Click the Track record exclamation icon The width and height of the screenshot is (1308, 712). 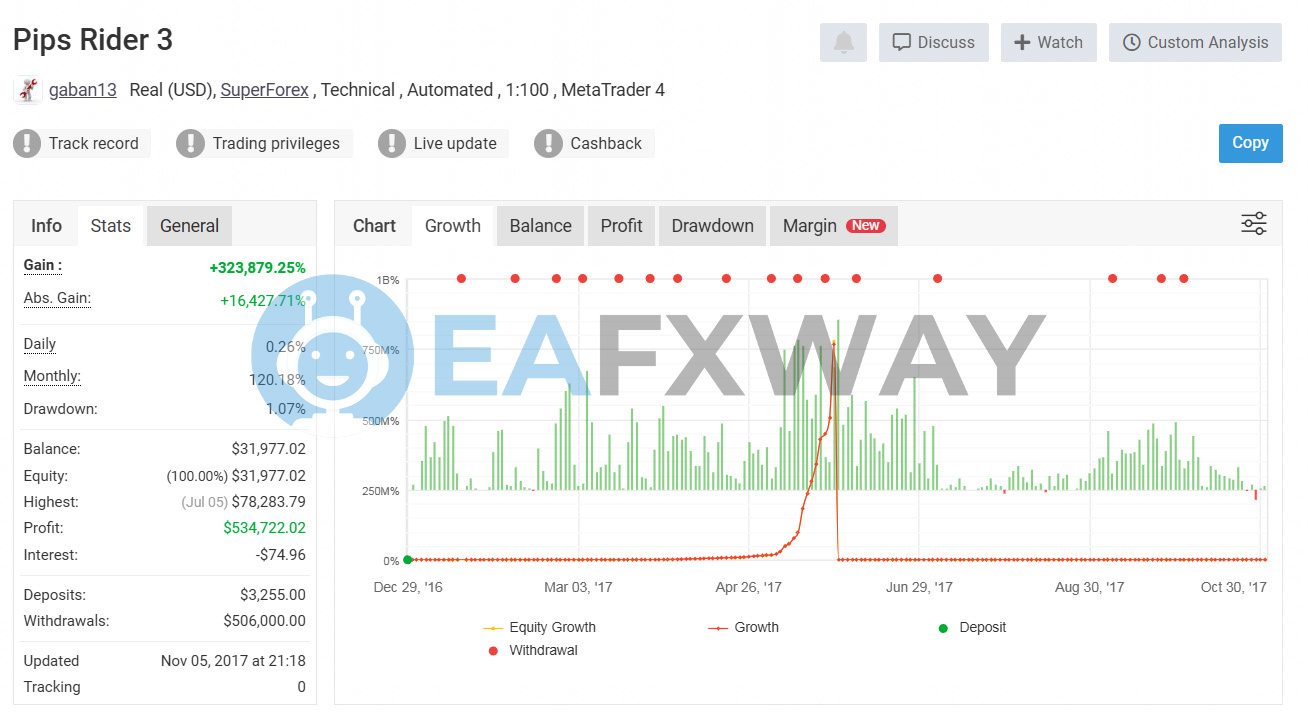point(27,143)
